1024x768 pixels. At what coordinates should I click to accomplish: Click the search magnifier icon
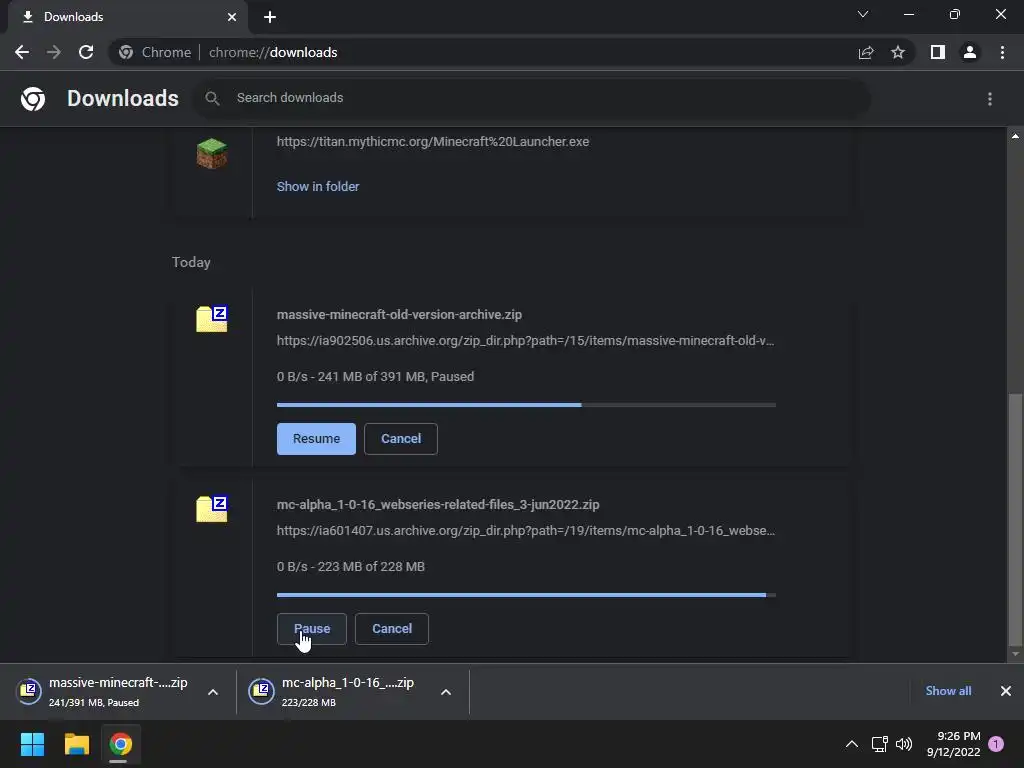[x=212, y=99]
